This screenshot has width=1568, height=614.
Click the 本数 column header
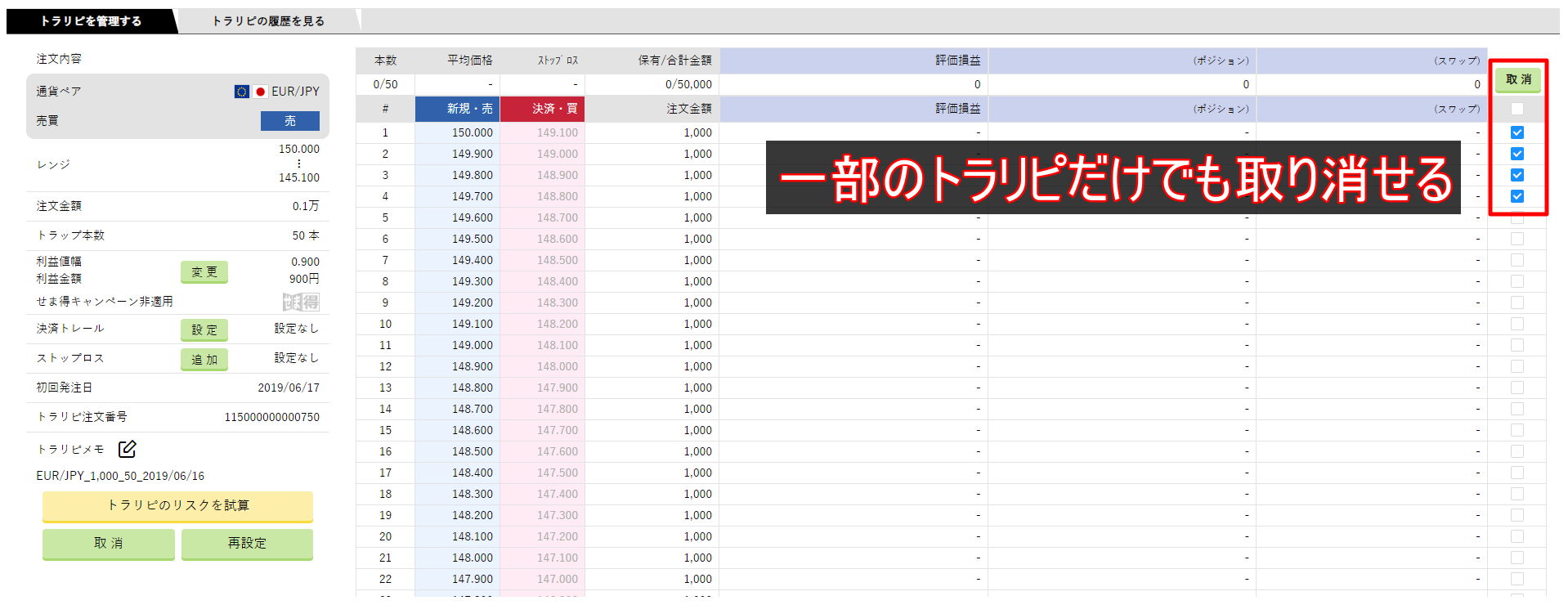click(x=386, y=61)
